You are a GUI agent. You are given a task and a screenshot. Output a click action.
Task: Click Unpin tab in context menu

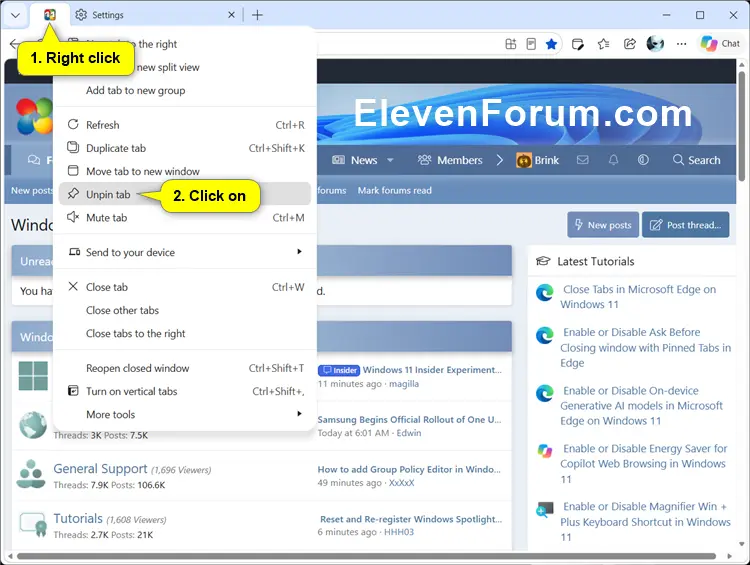coord(184,194)
